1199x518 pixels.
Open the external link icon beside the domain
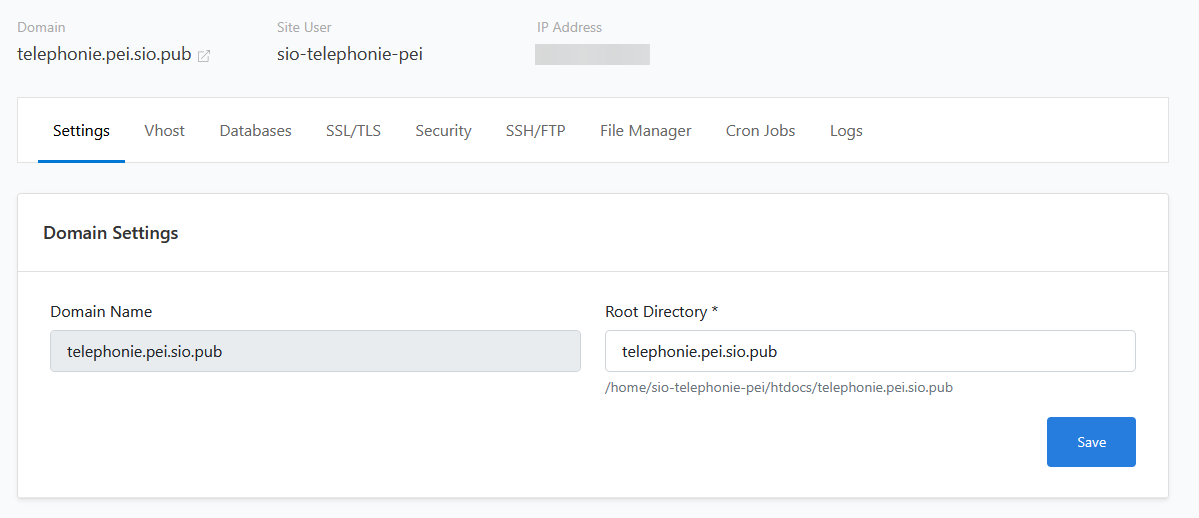point(204,56)
